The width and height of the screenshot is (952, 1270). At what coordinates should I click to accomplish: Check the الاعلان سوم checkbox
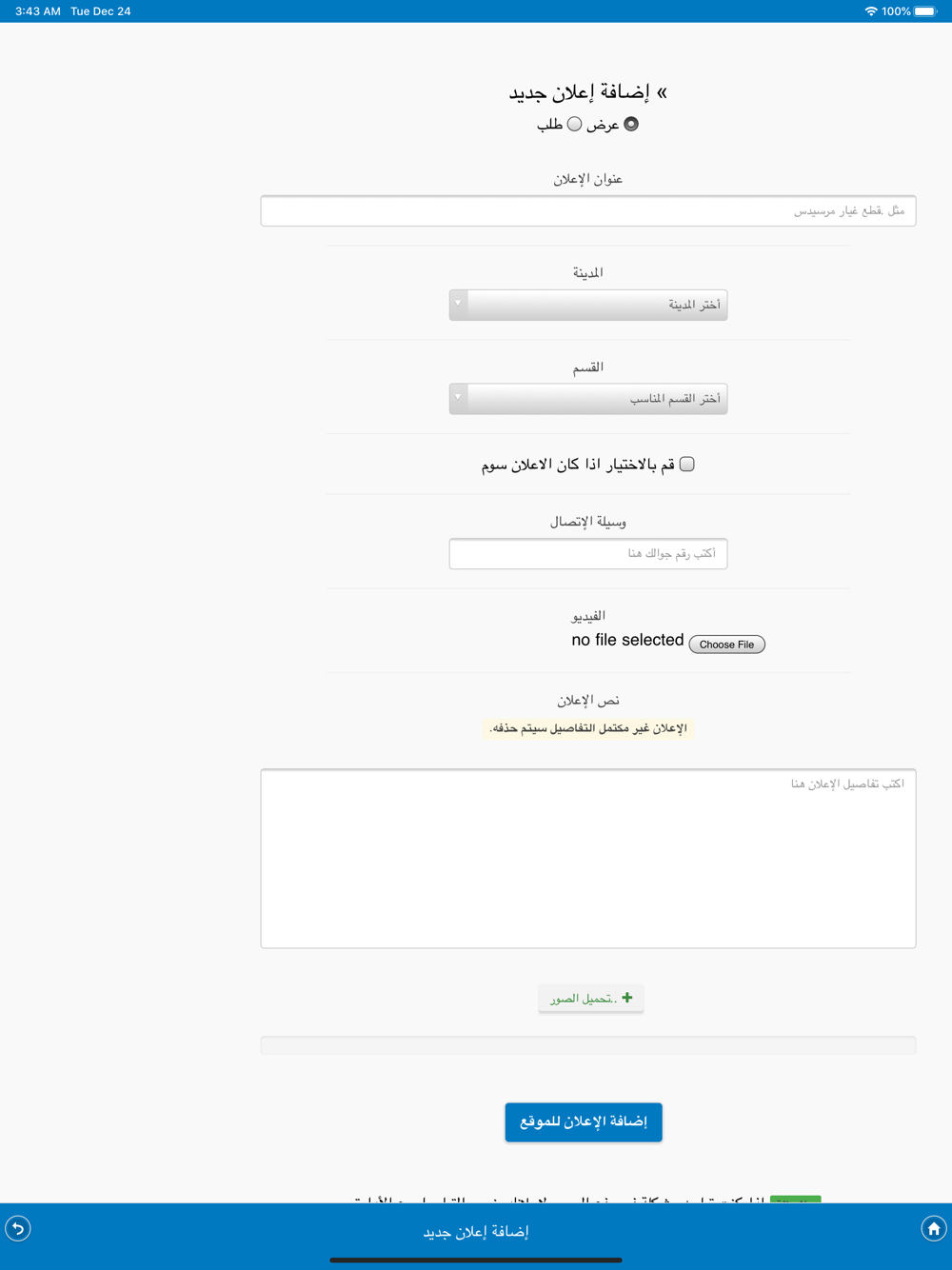coord(687,465)
